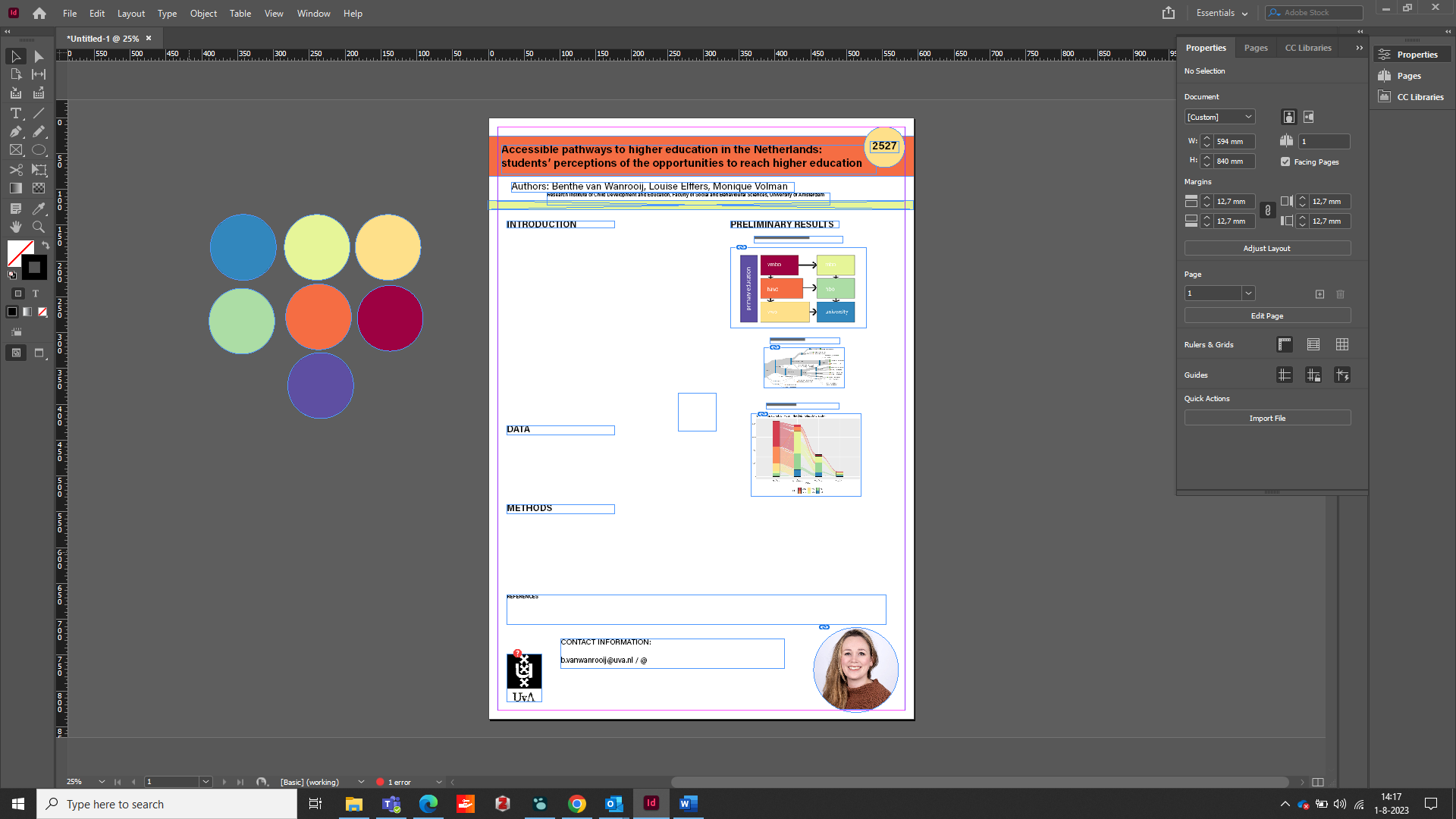The width and height of the screenshot is (1456, 819).
Task: Select the Ellipse tool
Action: (39, 150)
